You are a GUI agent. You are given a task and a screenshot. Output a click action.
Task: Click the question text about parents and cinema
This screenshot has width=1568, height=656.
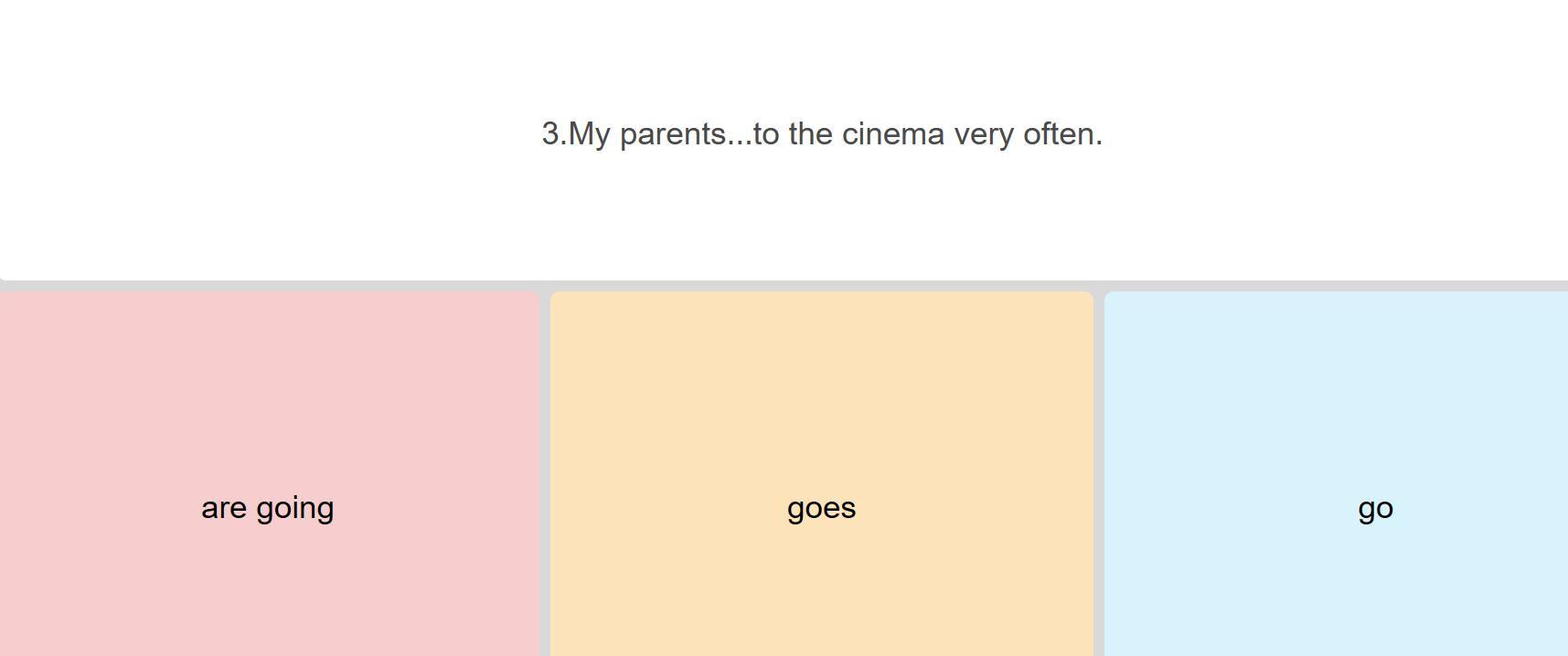click(x=822, y=134)
